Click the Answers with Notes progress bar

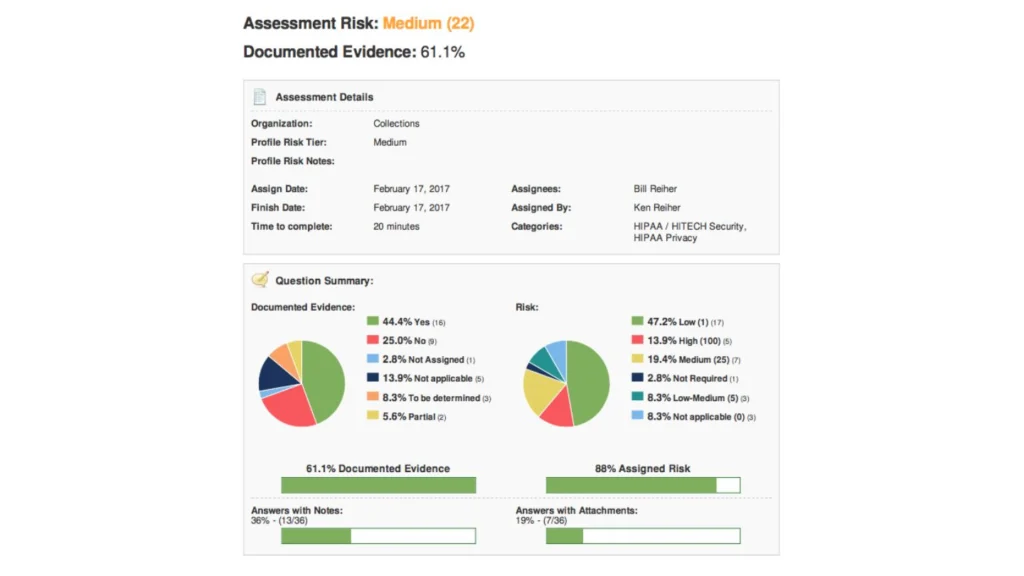tap(378, 536)
